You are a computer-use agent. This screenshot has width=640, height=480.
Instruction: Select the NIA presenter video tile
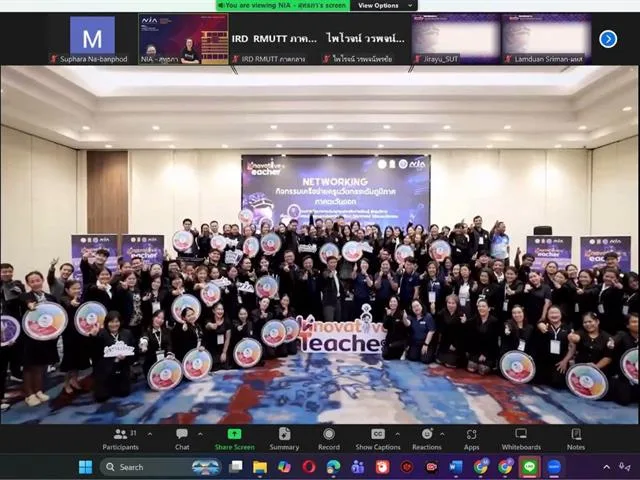click(183, 39)
